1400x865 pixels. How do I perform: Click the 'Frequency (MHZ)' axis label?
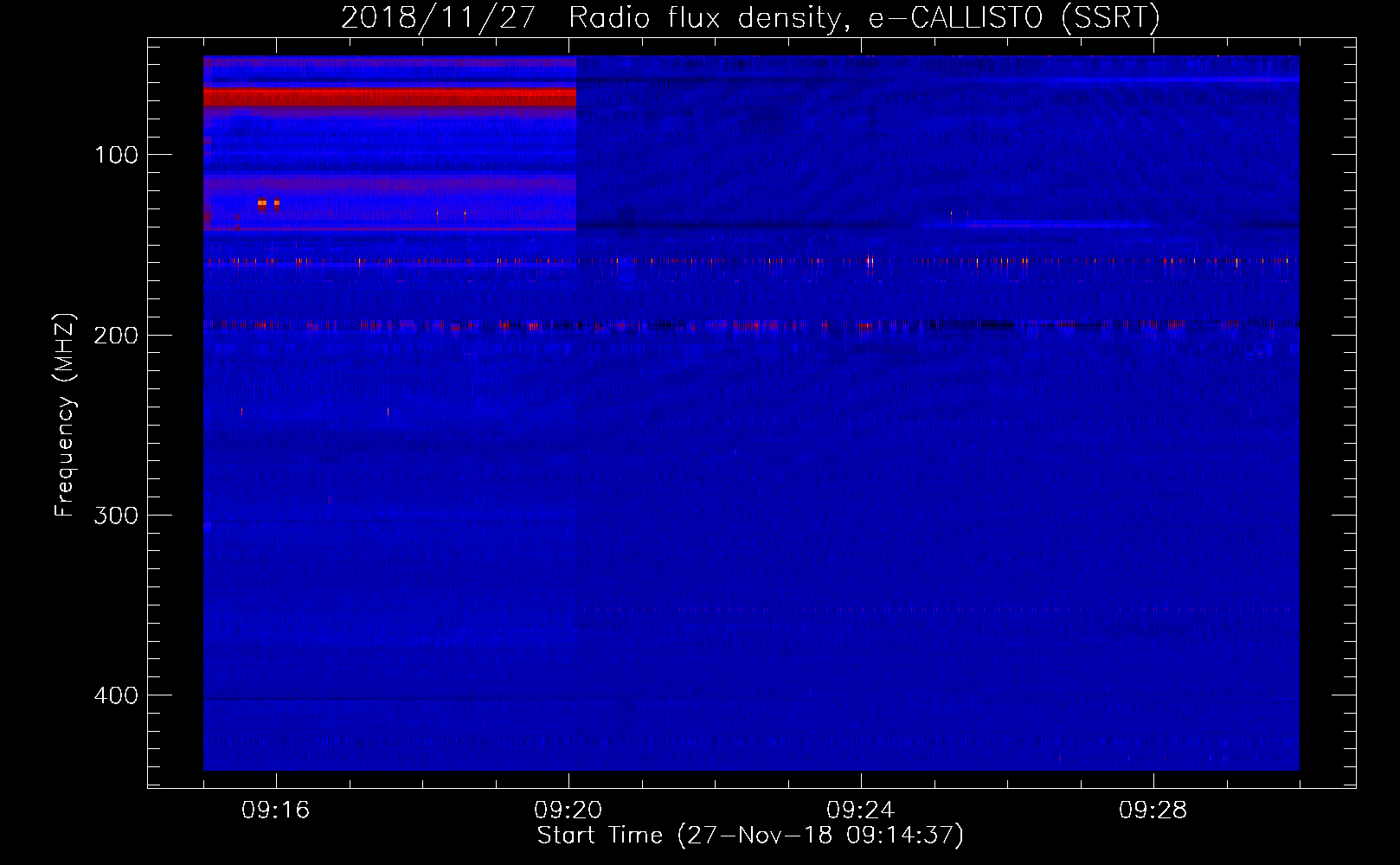65,415
